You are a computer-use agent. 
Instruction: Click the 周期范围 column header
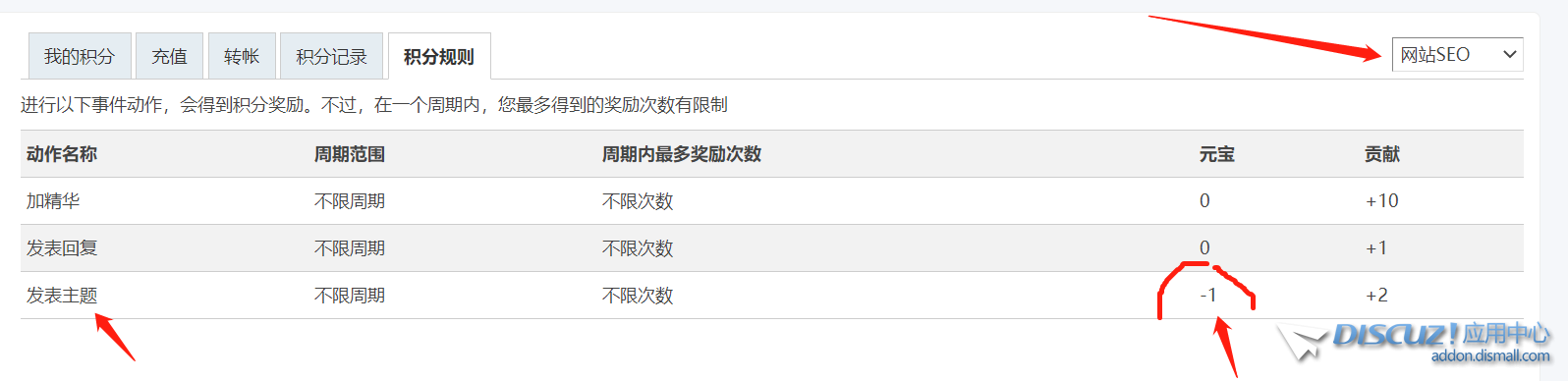point(350,154)
